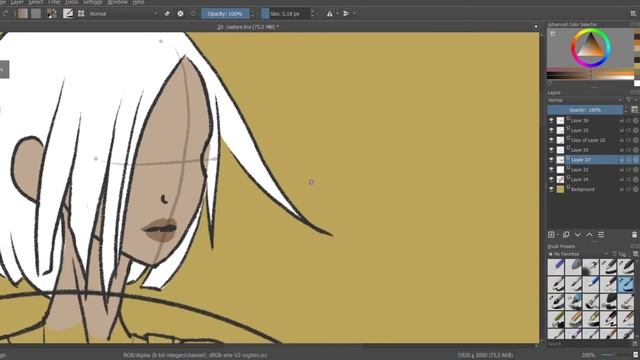Screen dimensions: 640x360
Task: Open the add layer type dropdown arrow
Action: point(558,235)
